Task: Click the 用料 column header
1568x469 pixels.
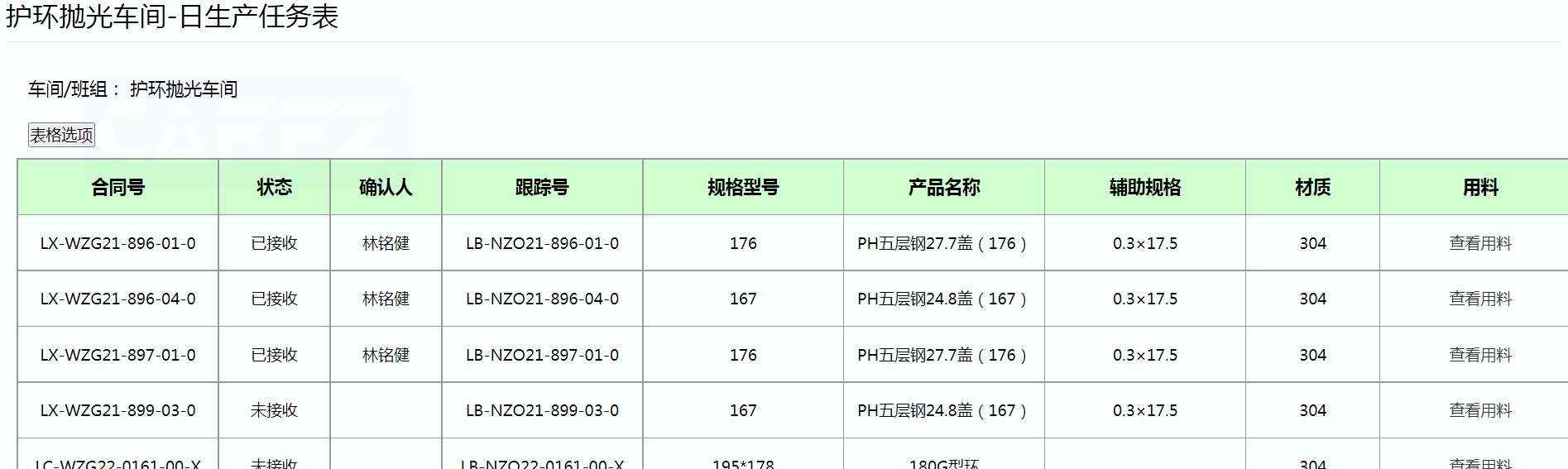Action: [1479, 188]
